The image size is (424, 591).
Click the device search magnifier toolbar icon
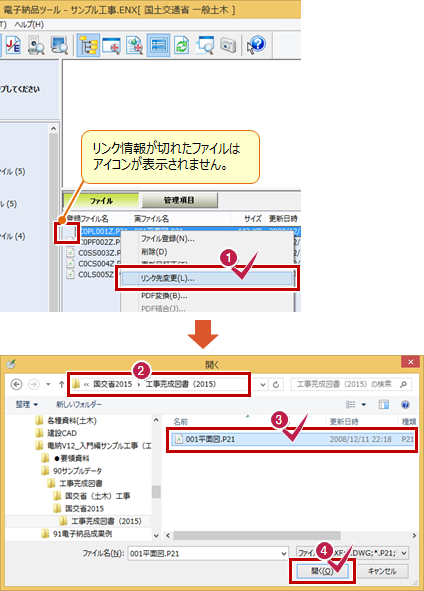click(x=36, y=46)
